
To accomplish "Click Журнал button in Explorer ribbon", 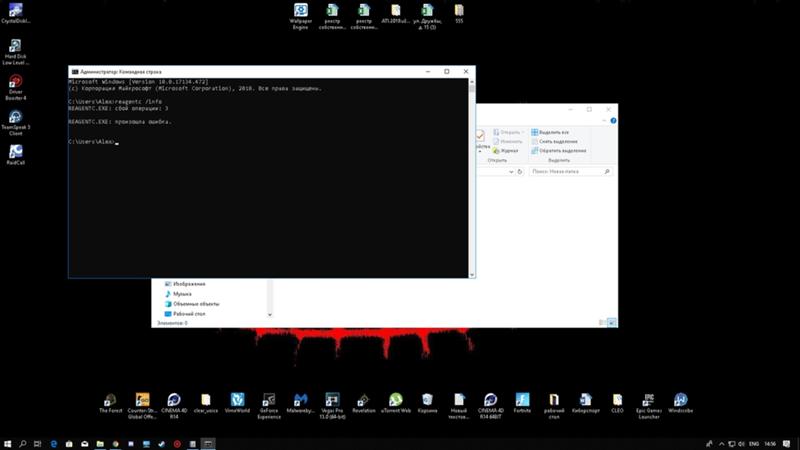I will (506, 151).
